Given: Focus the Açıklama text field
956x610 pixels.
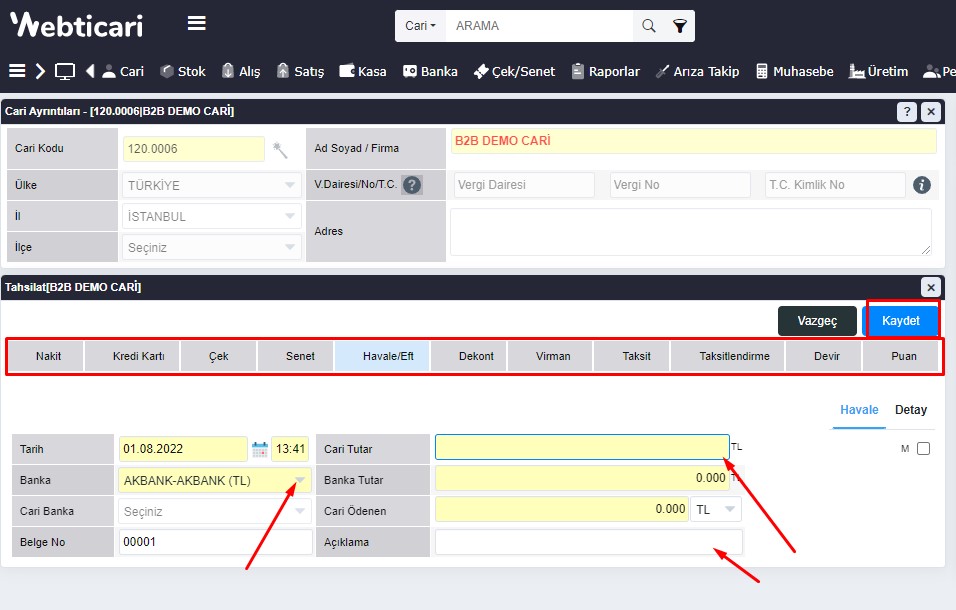Looking at the screenshot, I should point(588,542).
